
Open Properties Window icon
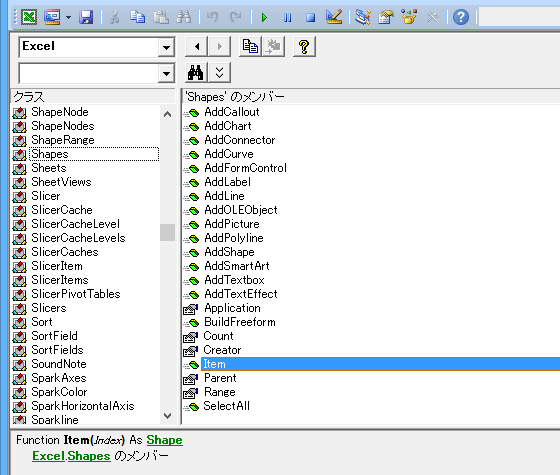386,17
